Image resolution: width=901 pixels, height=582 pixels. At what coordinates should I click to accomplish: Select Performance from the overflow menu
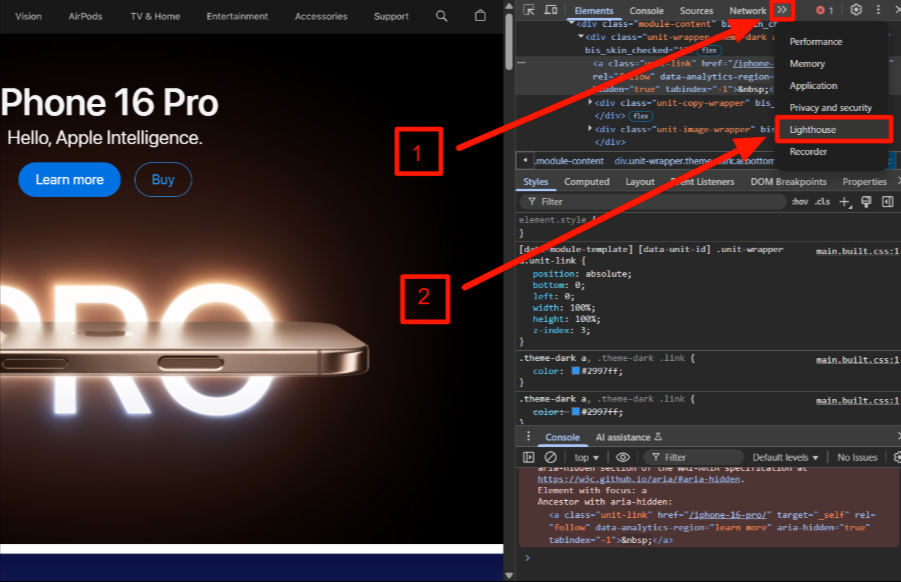tap(815, 42)
